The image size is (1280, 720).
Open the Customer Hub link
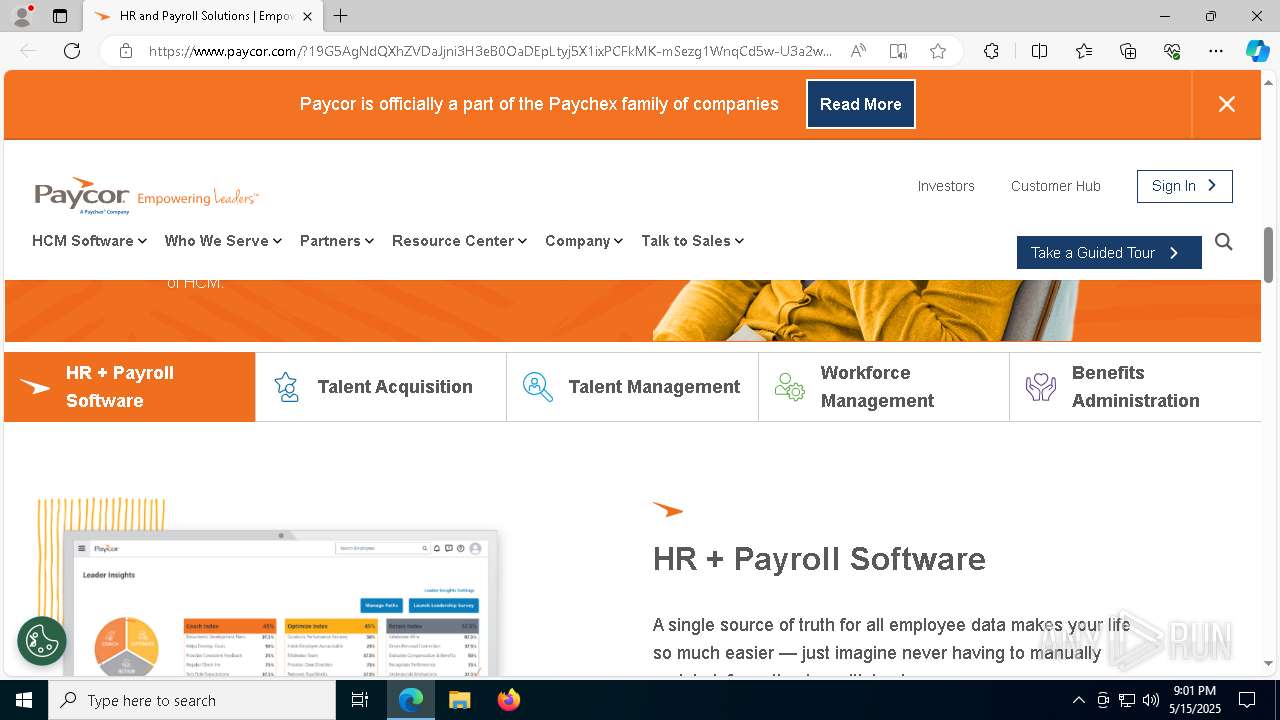pos(1056,186)
